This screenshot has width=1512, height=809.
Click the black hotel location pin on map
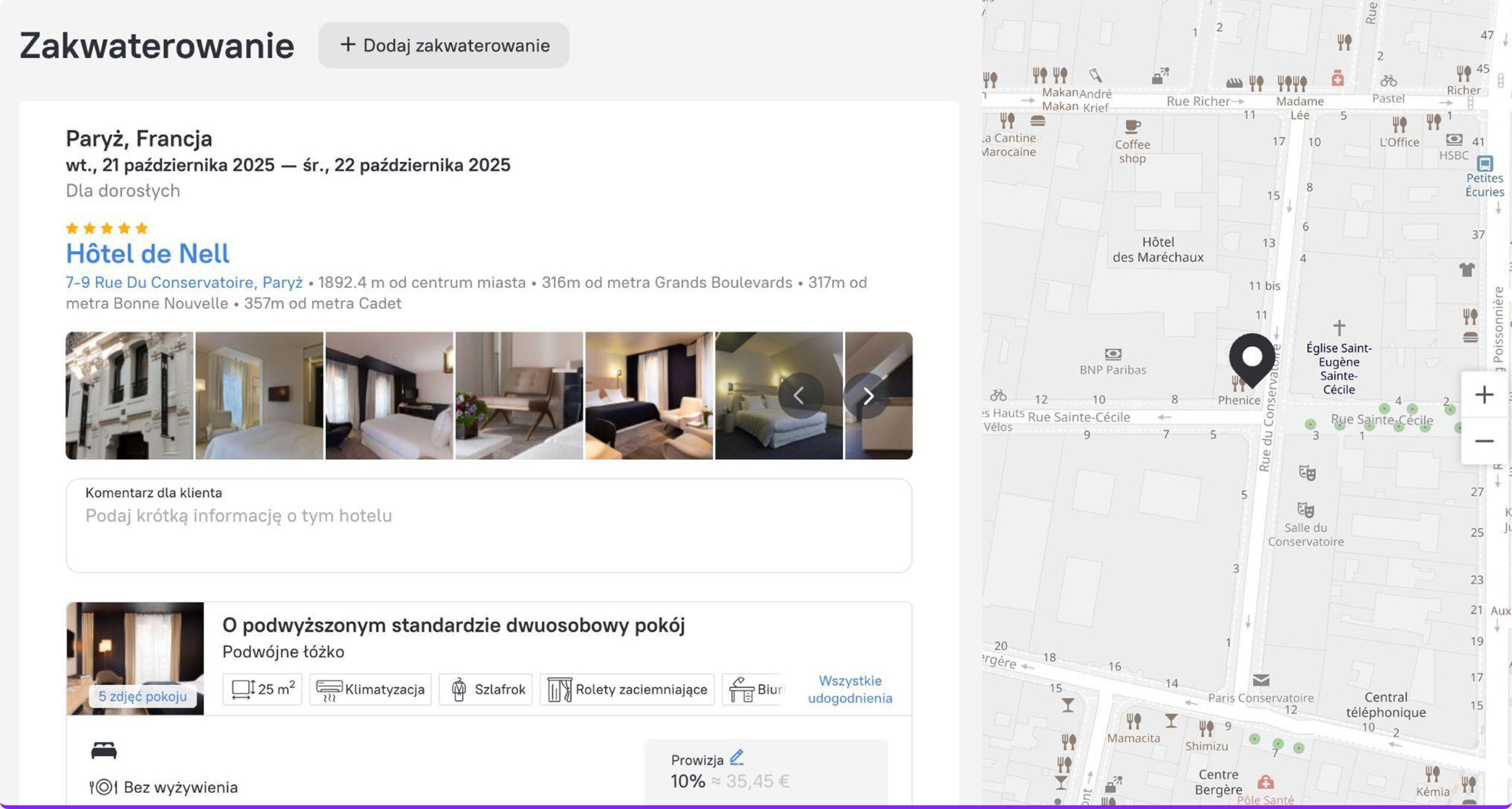1252,359
